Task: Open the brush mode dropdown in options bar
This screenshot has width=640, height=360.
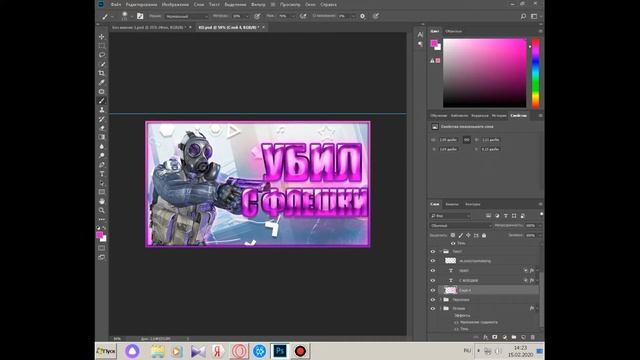Action: point(187,16)
